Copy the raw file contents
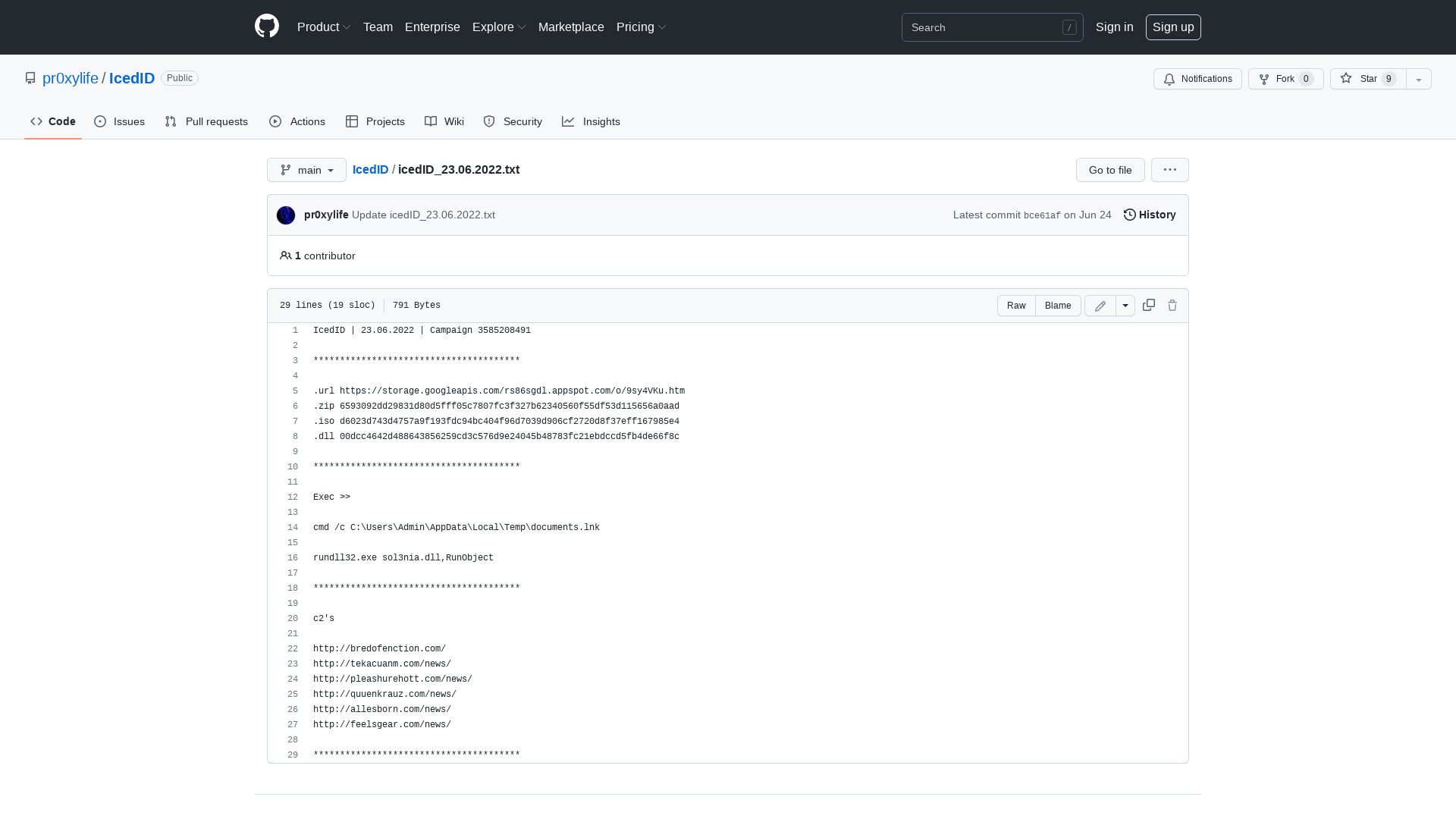This screenshot has width=1456, height=819. [x=1148, y=305]
